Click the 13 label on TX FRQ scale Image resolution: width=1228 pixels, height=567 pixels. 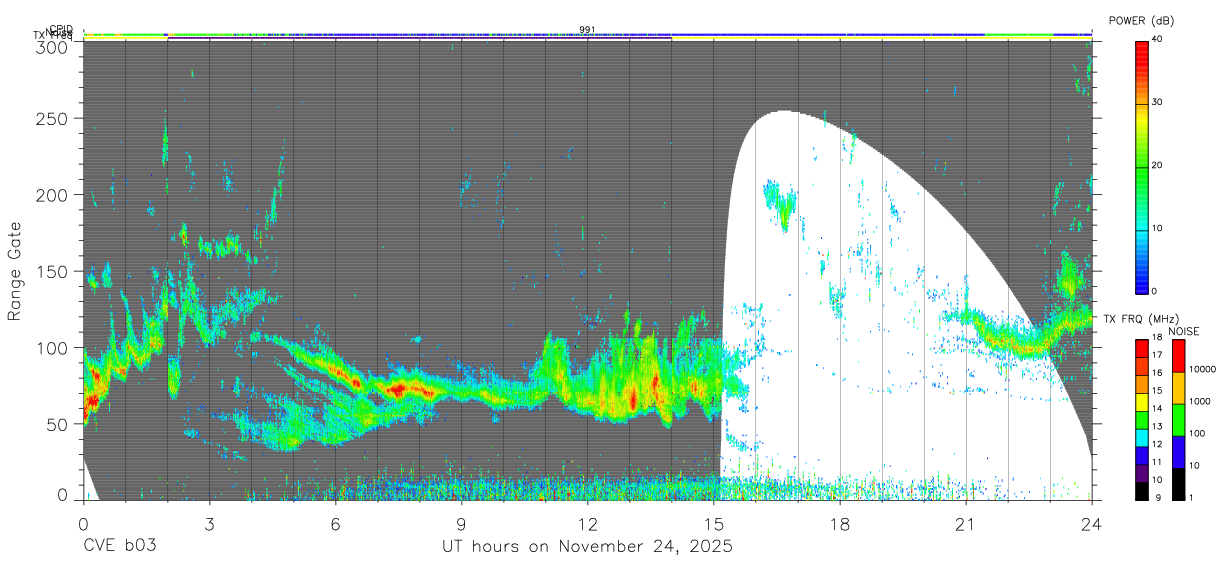tap(1156, 427)
